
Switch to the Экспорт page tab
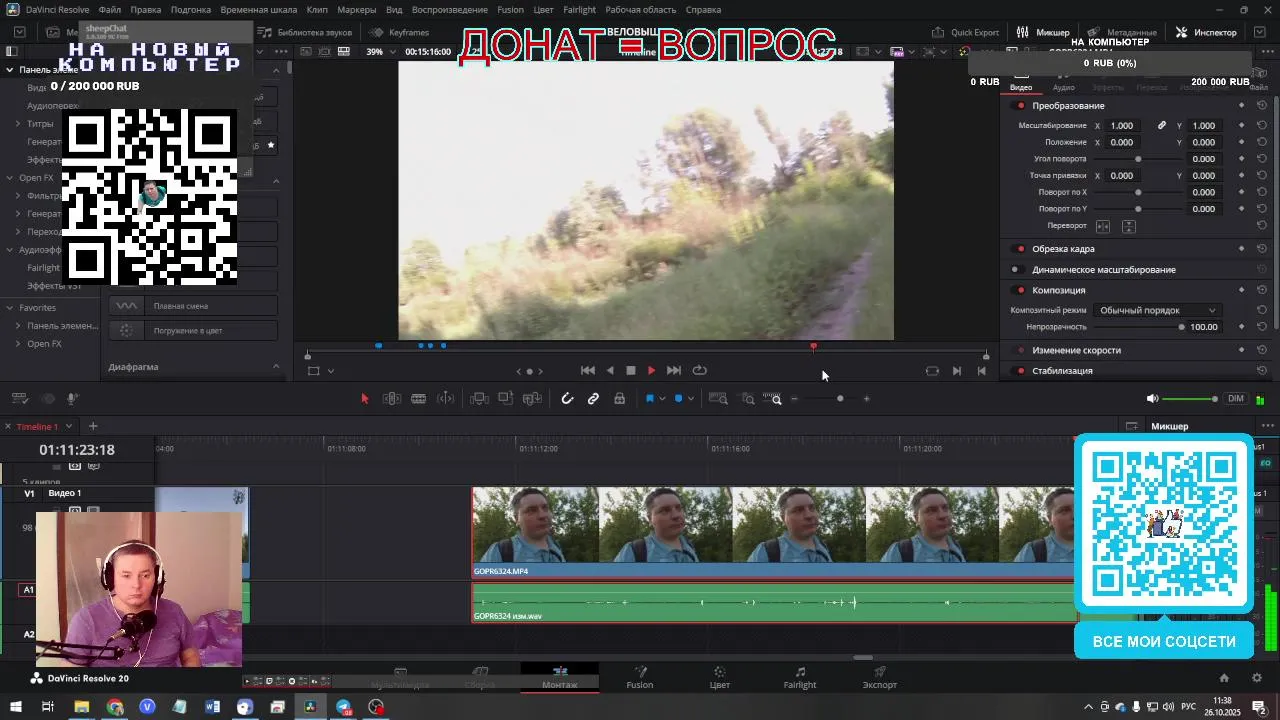880,678
